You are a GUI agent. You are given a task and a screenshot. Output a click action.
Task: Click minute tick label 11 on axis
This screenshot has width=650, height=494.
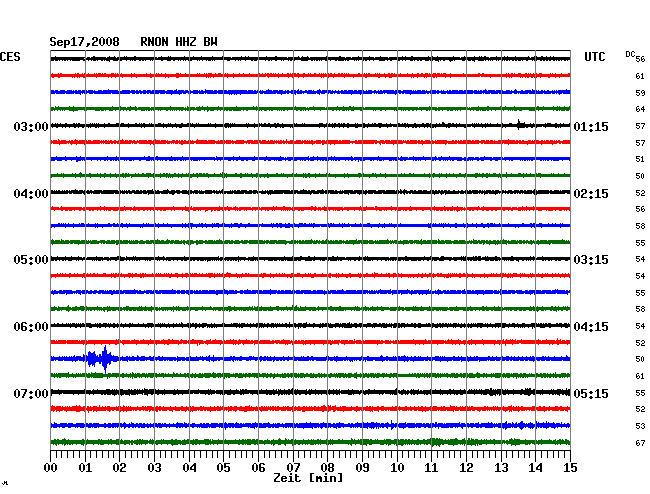tap(431, 468)
